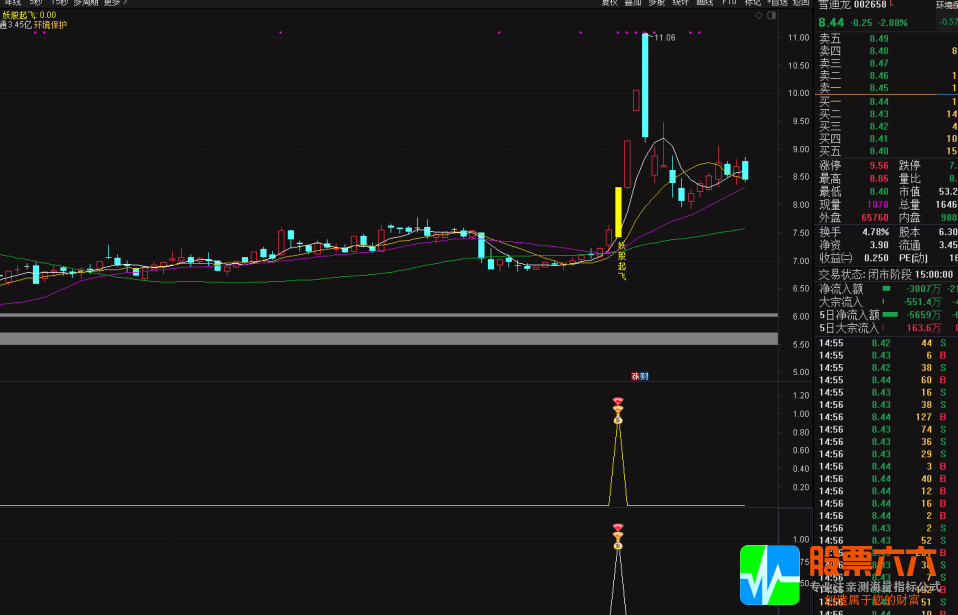This screenshot has width=958, height=615.
Task: Click the red 涨 tag below the chart
Action: coord(634,376)
